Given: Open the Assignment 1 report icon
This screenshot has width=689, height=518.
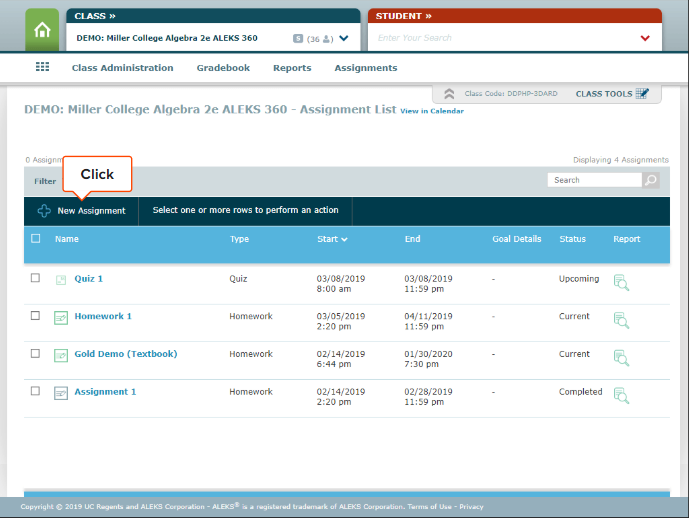Looking at the screenshot, I should pos(621,395).
